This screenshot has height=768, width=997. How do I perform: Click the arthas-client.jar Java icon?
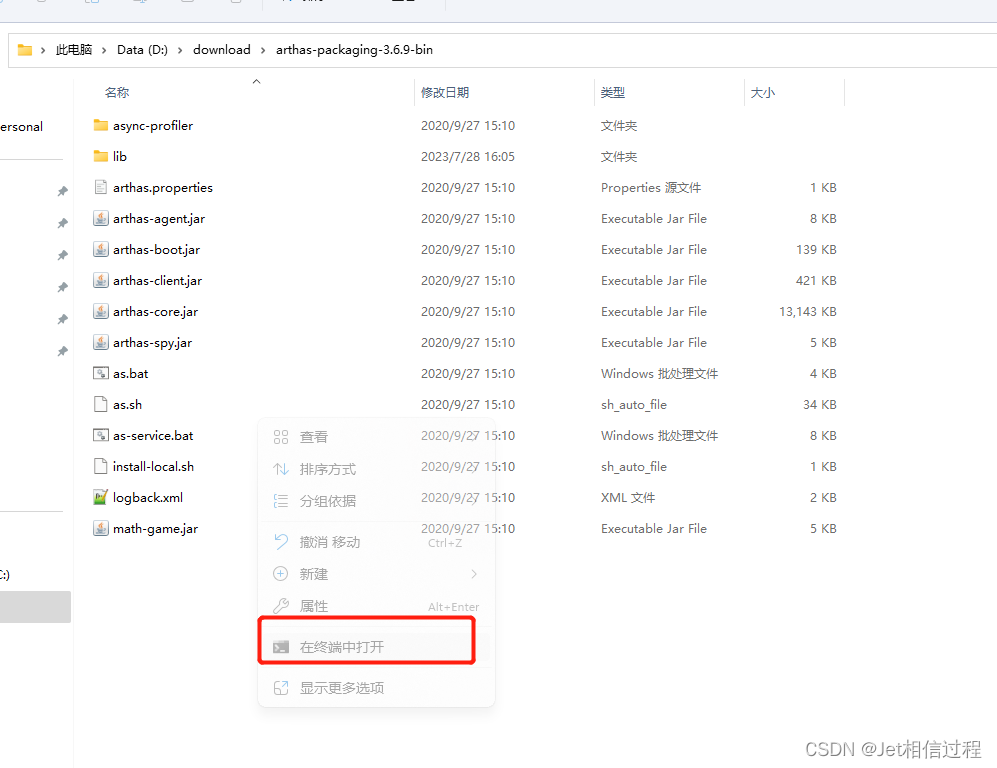click(100, 280)
